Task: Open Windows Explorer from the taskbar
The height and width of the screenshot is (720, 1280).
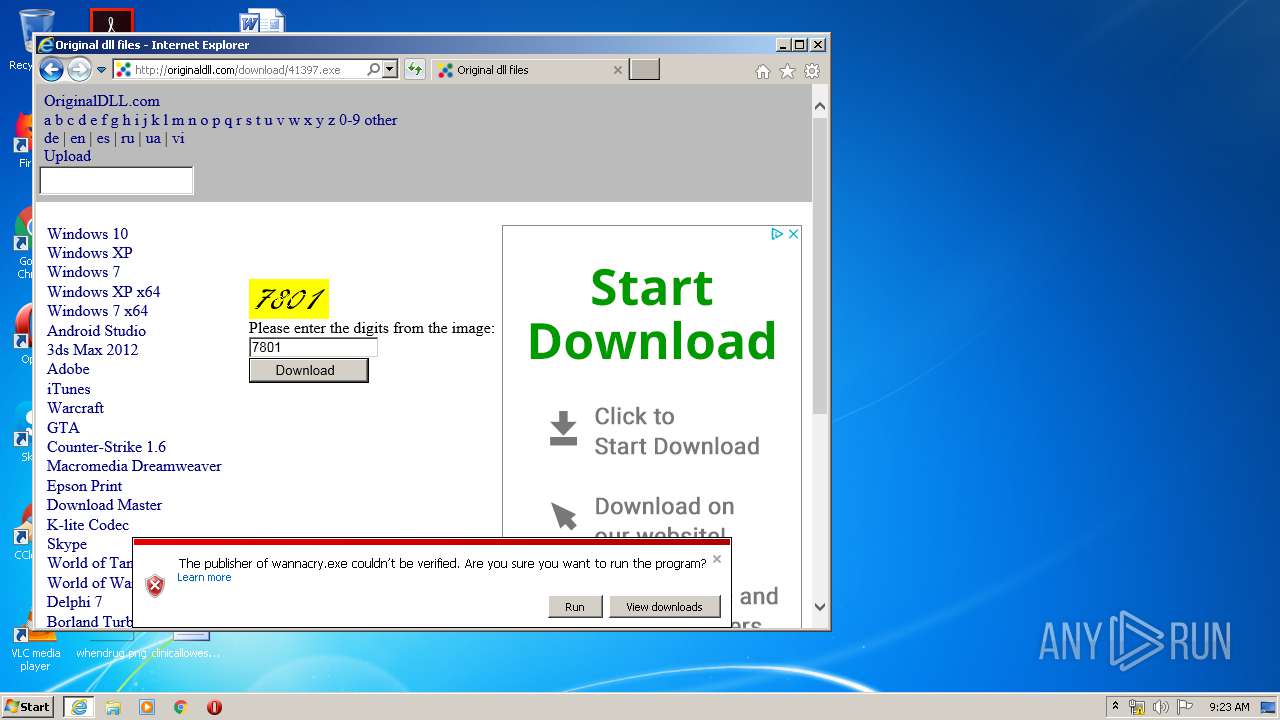Action: (113, 707)
